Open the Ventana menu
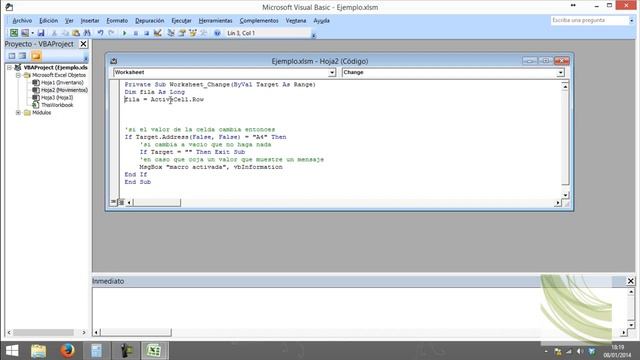This screenshot has width=640, height=360. pos(296,20)
